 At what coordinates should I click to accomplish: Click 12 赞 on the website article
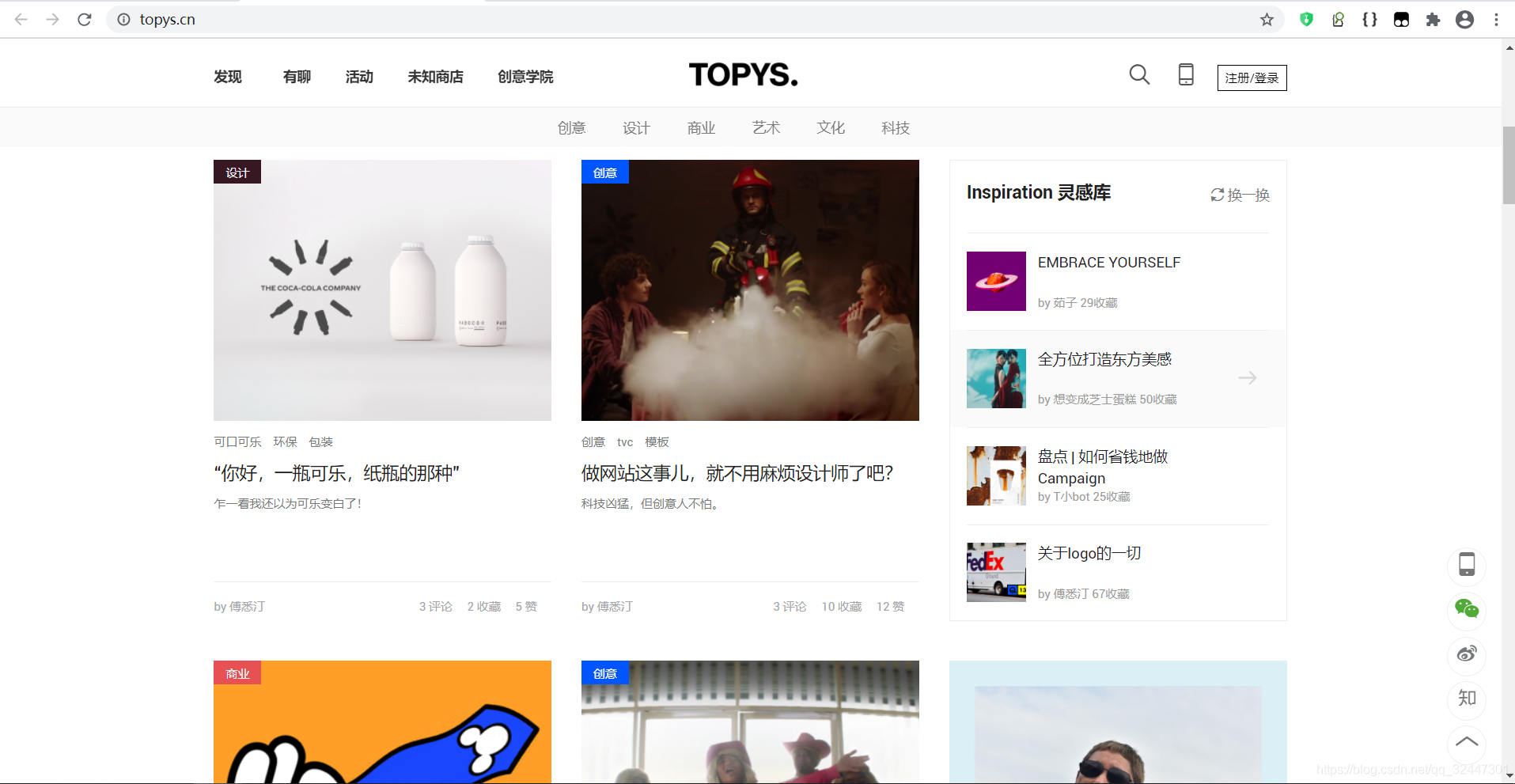(x=890, y=607)
